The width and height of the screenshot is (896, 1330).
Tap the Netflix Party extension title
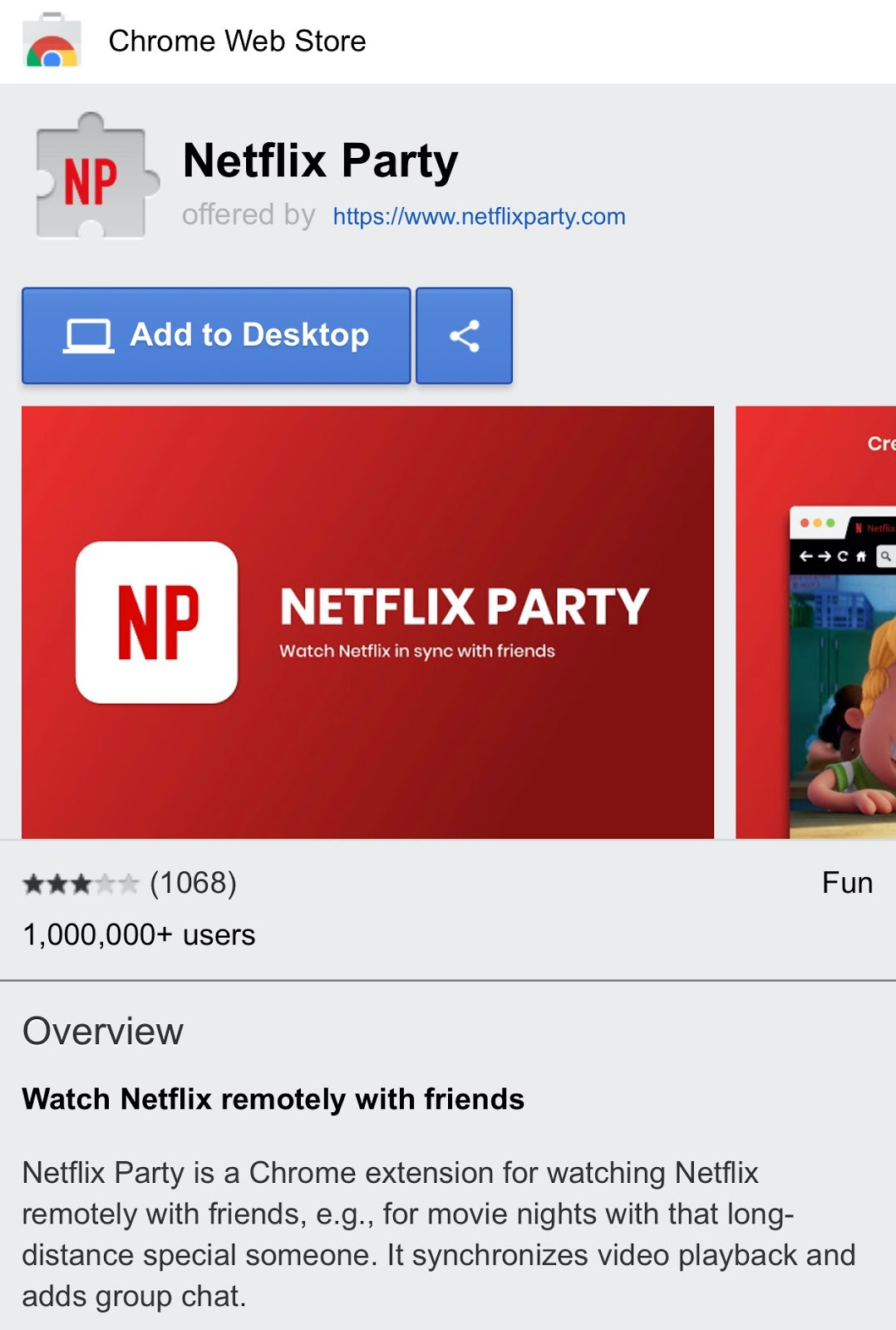click(320, 161)
